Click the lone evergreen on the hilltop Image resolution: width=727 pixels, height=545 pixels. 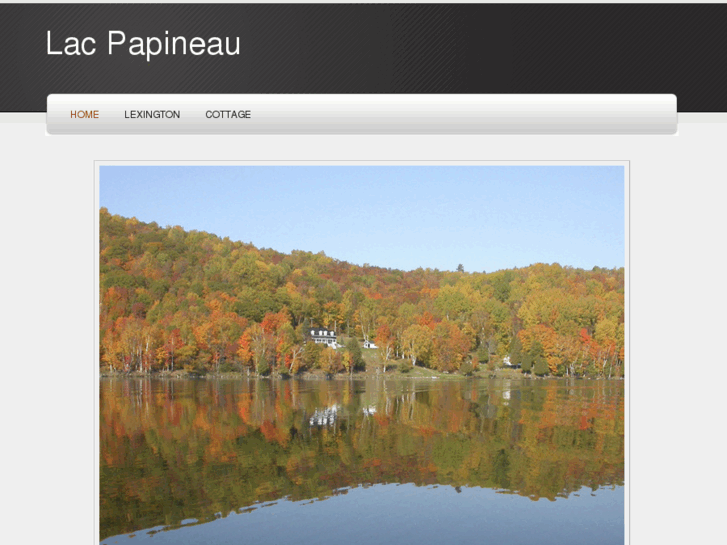[460, 268]
